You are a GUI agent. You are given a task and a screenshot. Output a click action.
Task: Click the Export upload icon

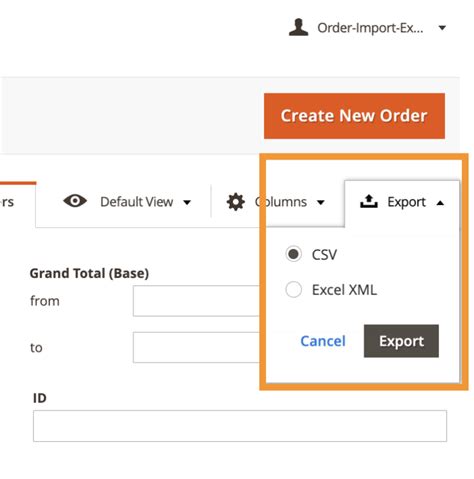click(369, 201)
